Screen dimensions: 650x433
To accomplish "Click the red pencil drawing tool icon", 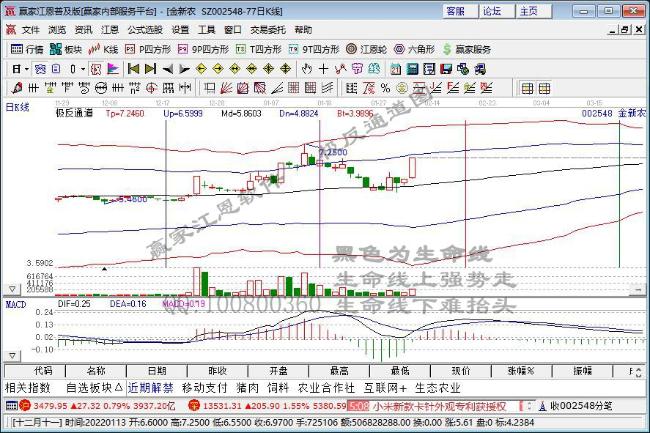I will click(x=17, y=88).
